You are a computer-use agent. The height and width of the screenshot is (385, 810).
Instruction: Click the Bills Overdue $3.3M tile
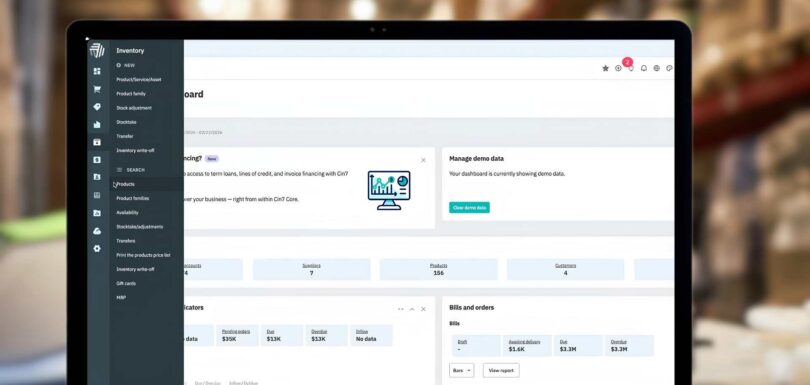click(629, 346)
